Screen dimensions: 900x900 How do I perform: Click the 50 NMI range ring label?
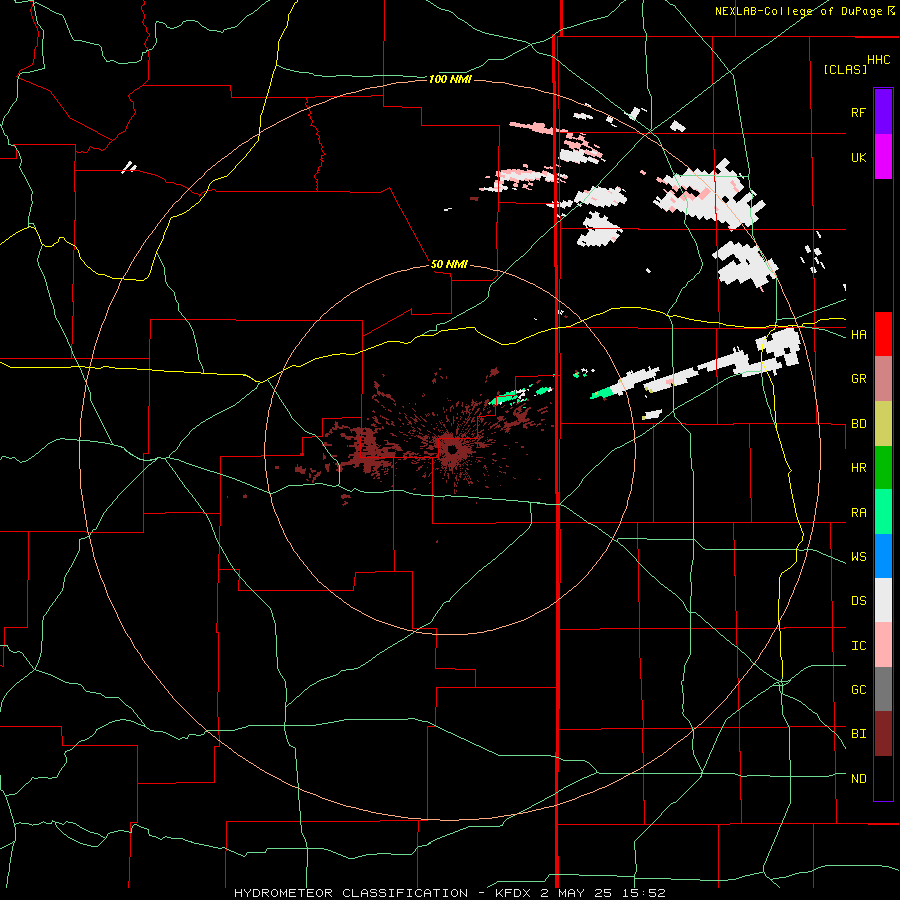tap(449, 265)
